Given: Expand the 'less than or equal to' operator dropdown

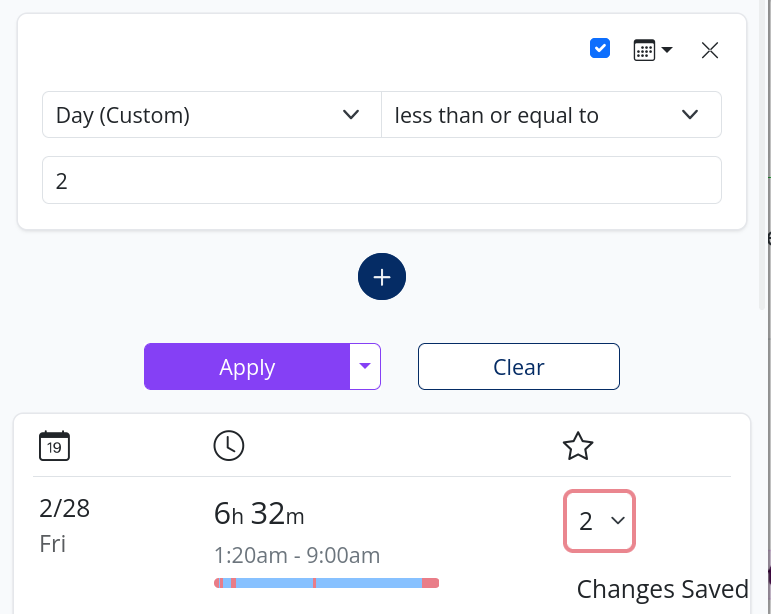Looking at the screenshot, I should 550,115.
